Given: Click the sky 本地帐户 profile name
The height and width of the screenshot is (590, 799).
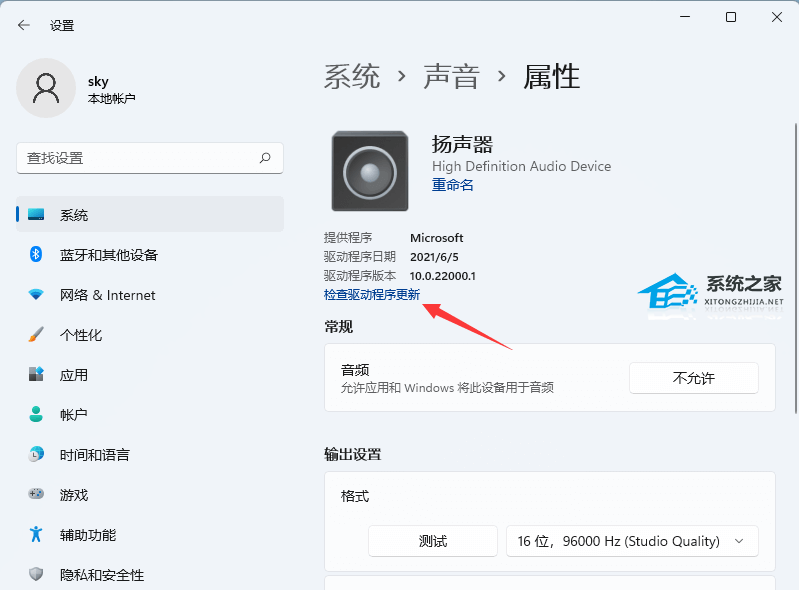Looking at the screenshot, I should pyautogui.click(x=112, y=89).
